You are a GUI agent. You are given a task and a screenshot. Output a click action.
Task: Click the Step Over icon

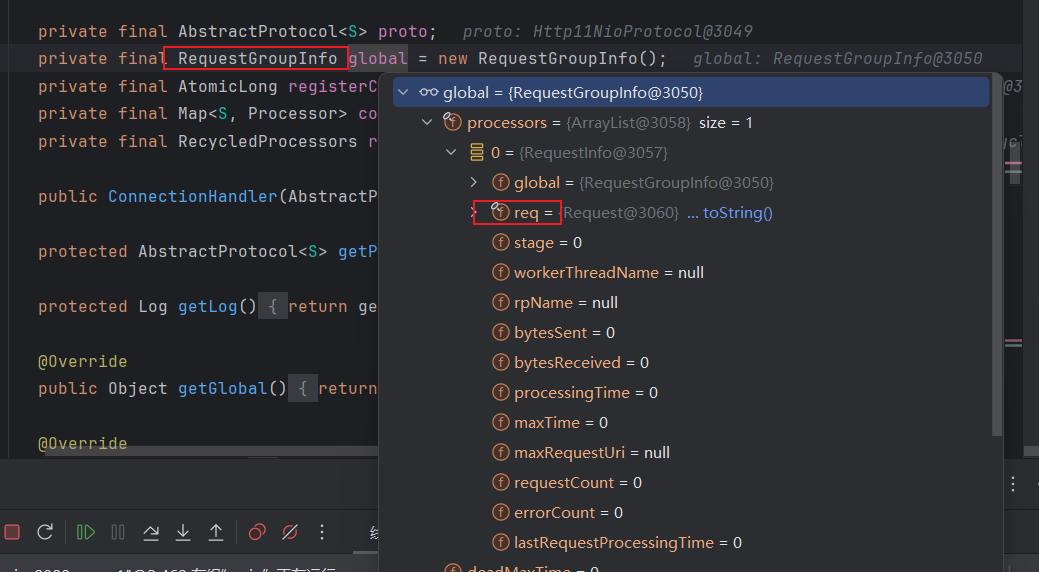151,532
